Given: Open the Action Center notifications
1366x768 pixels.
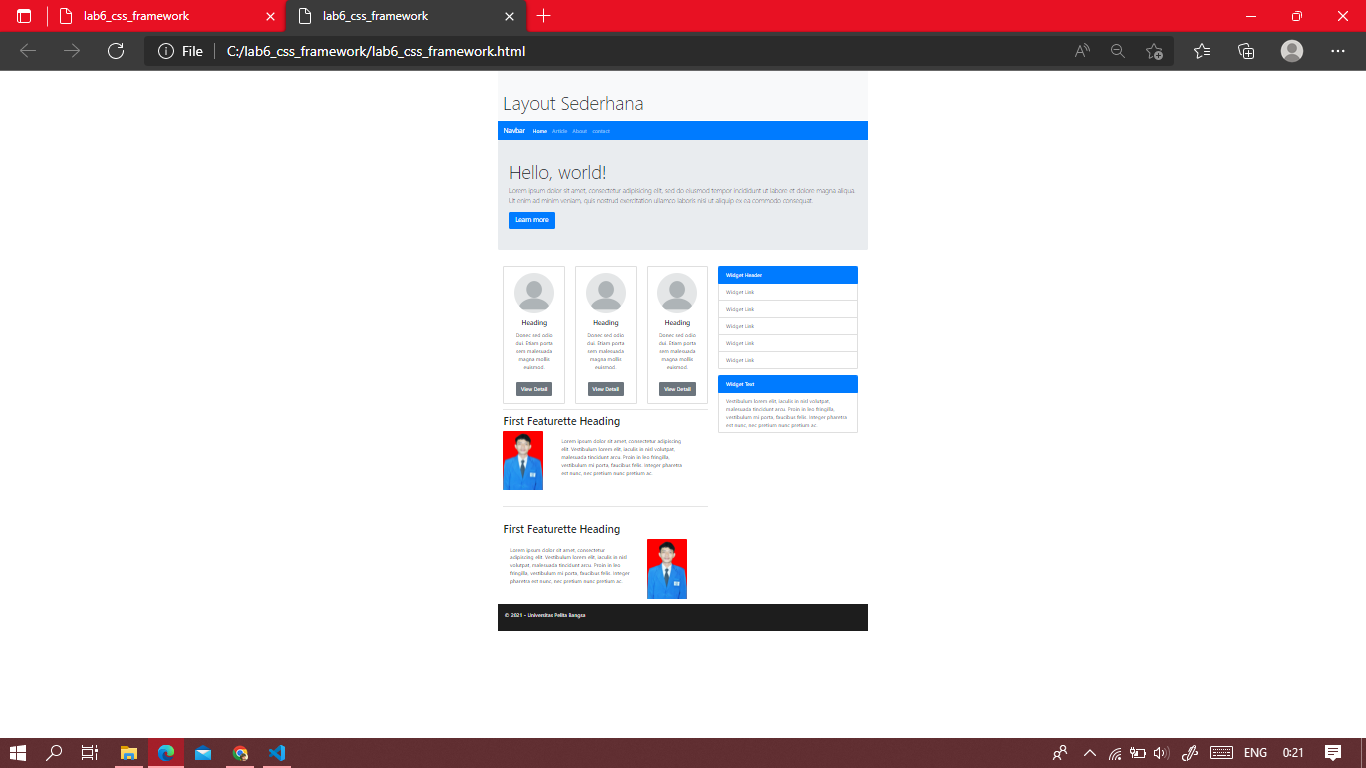Looking at the screenshot, I should [1332, 753].
